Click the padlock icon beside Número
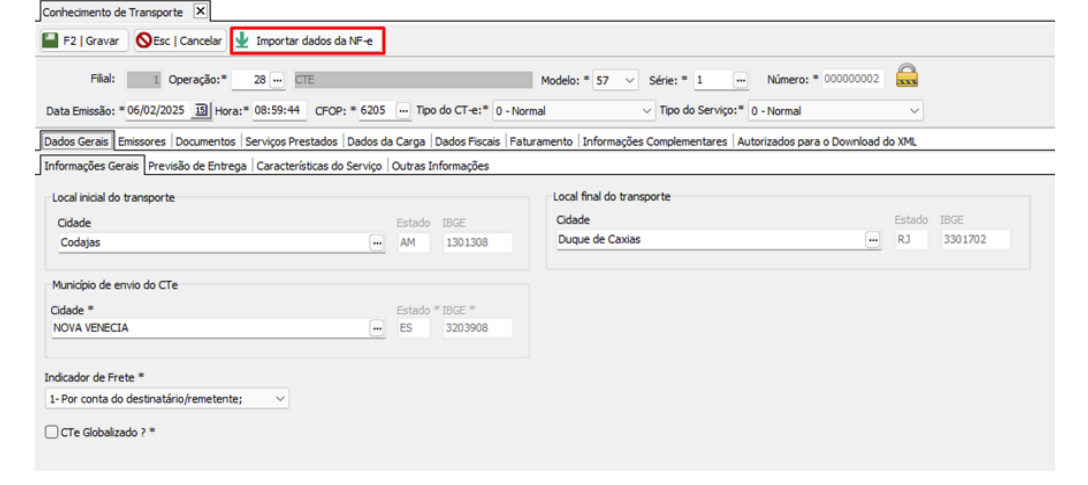Viewport: 1088px width, 485px height. pos(907,77)
